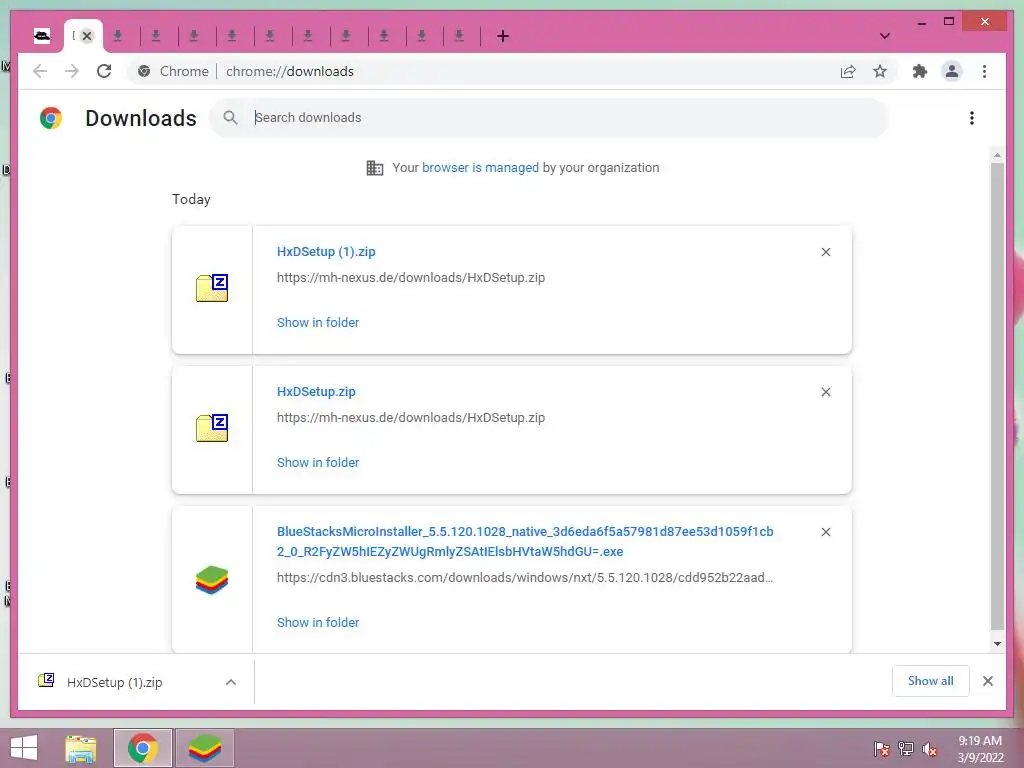Click the page vertical scrollbar thumb

997,395
